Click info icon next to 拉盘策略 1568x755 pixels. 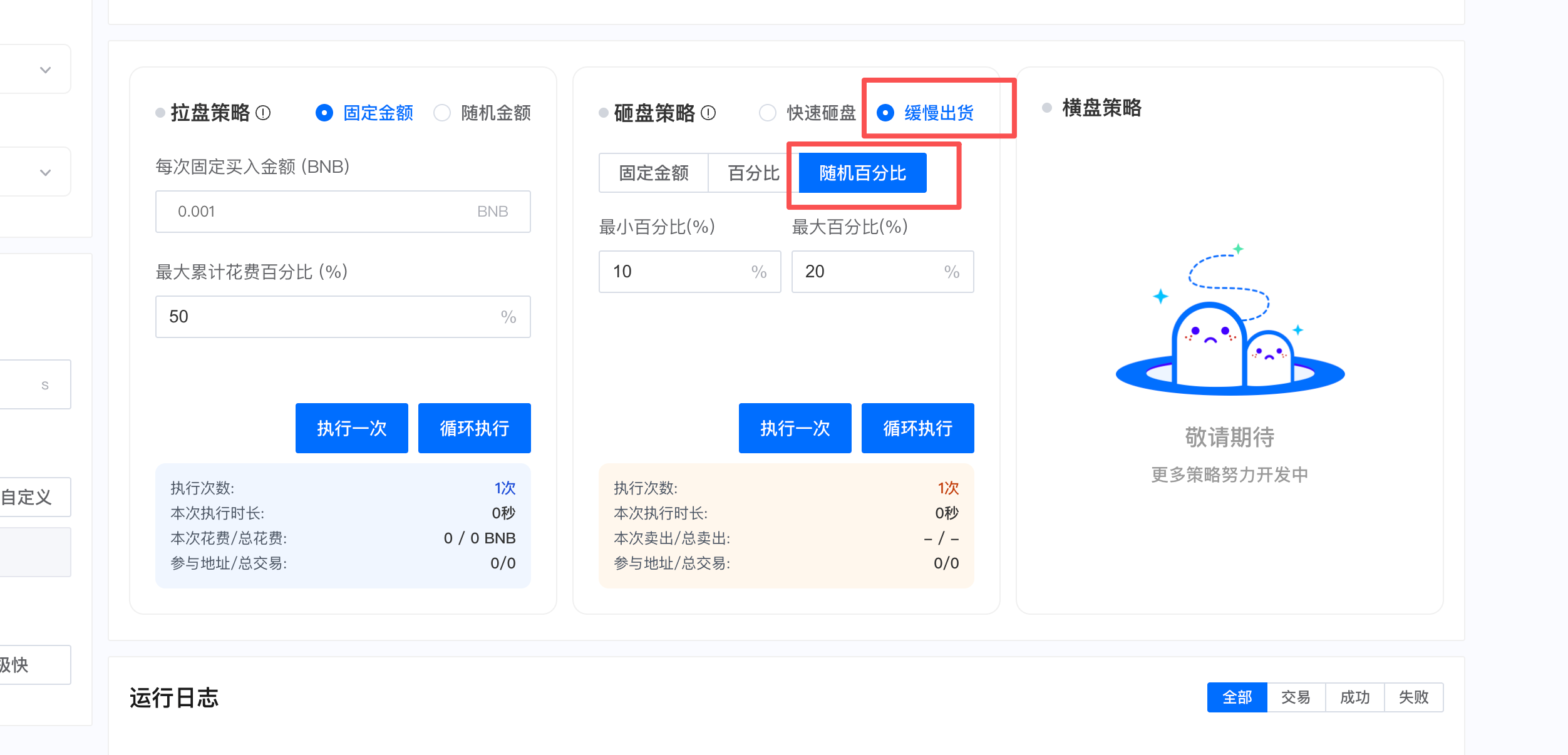264,113
